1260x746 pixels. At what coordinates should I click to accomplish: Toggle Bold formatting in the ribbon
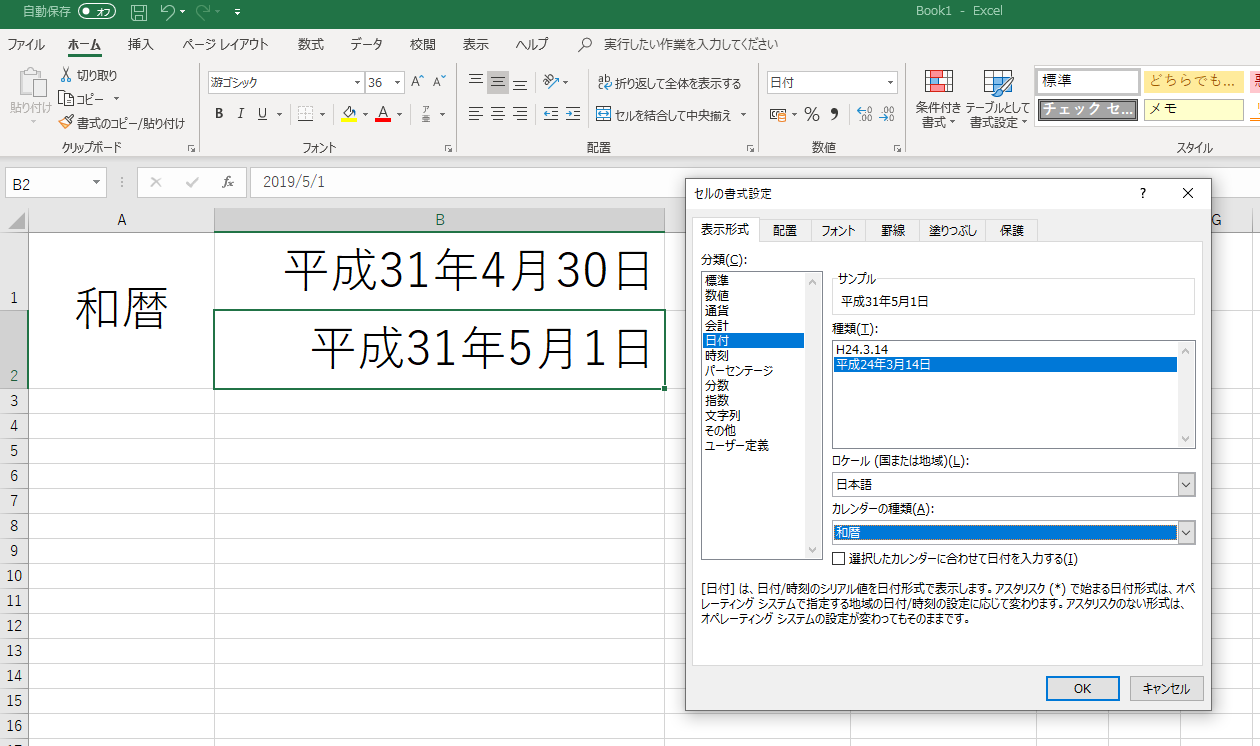click(x=219, y=114)
